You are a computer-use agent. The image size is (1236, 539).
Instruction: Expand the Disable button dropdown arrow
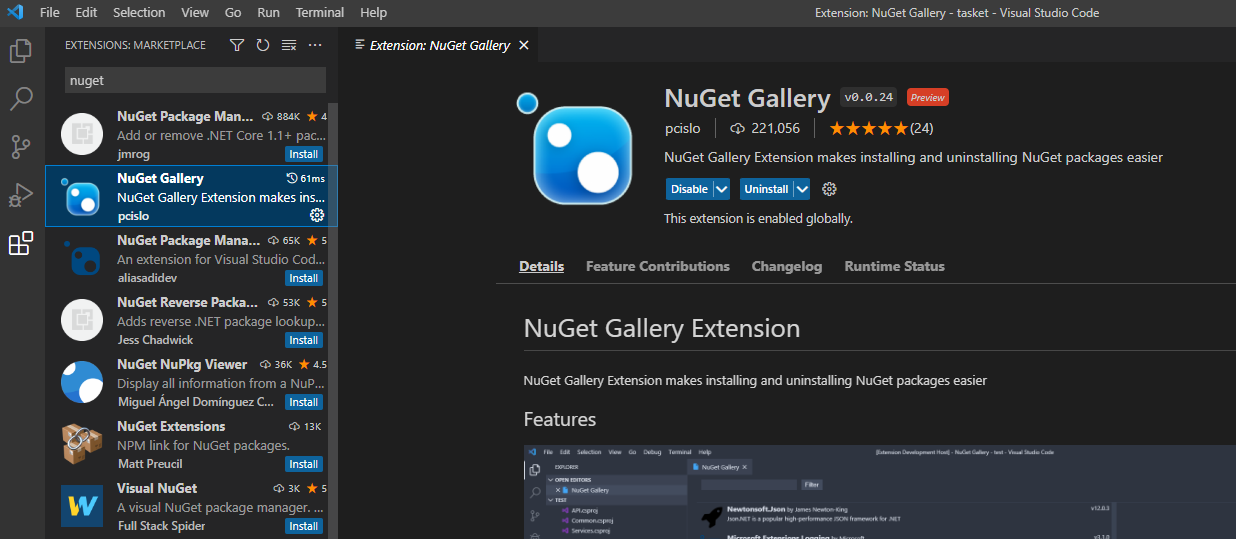(722, 189)
